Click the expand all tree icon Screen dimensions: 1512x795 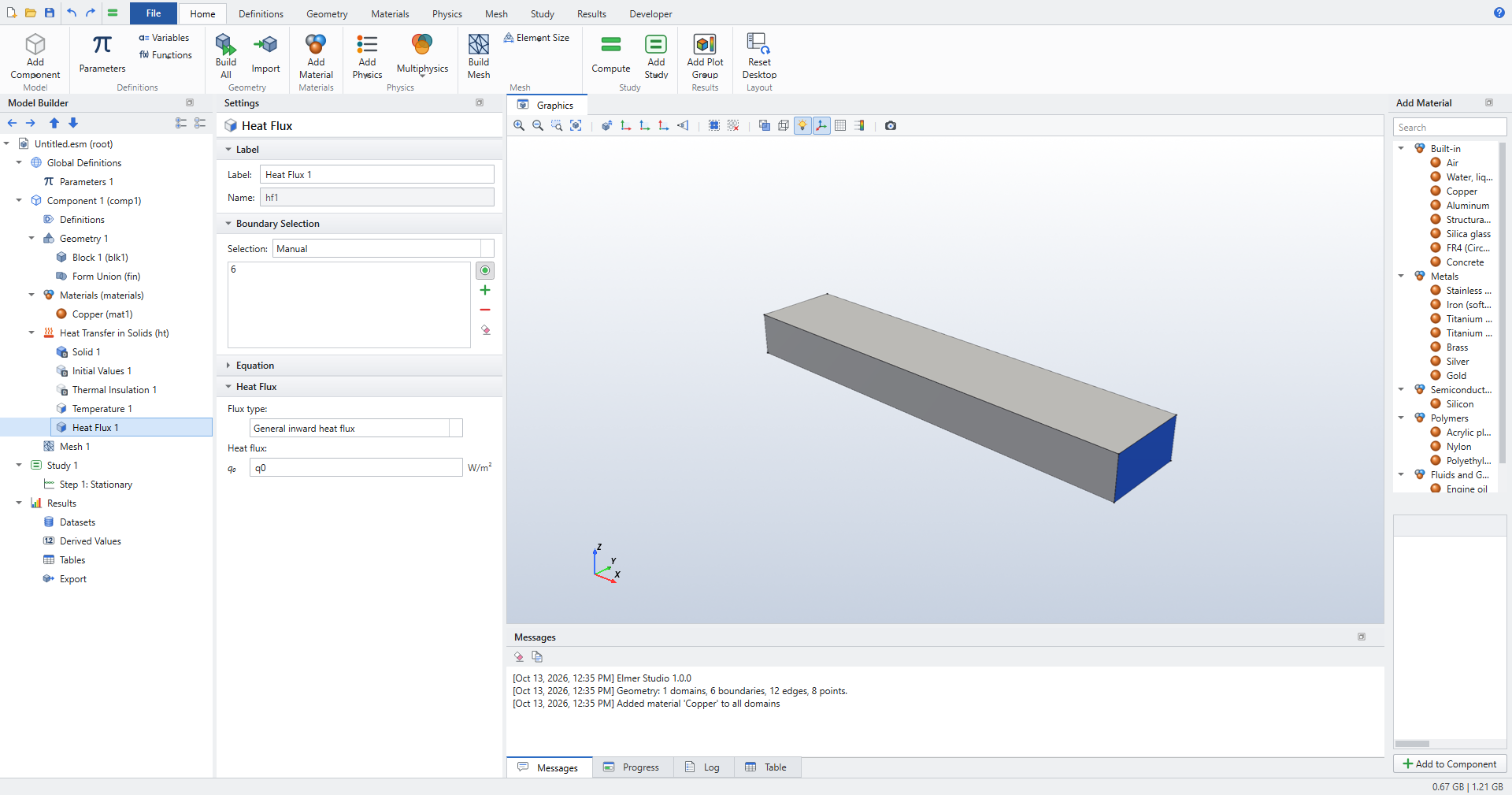[181, 123]
